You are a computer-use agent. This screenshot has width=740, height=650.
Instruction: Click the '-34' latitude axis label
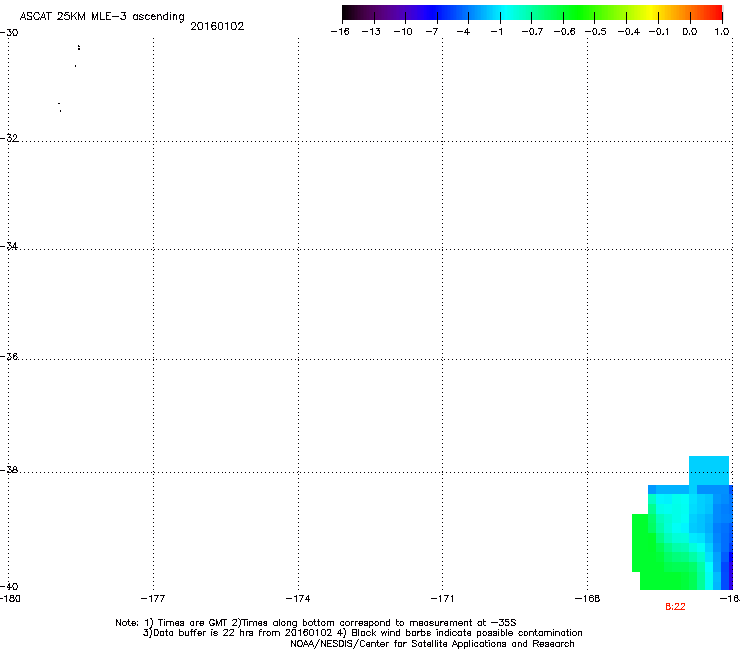click(9, 246)
